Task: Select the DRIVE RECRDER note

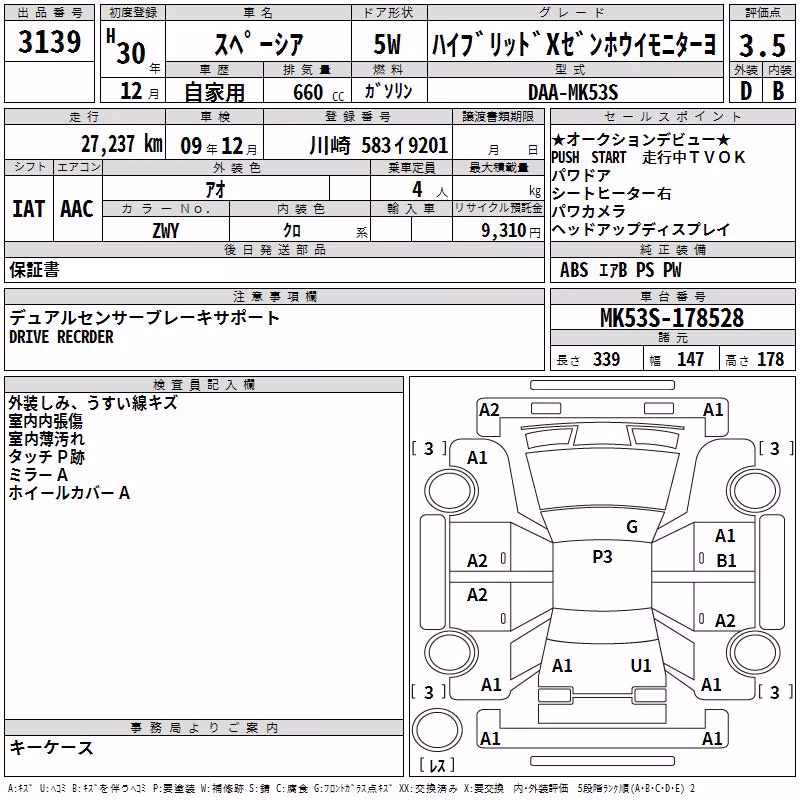Action: pos(61,337)
